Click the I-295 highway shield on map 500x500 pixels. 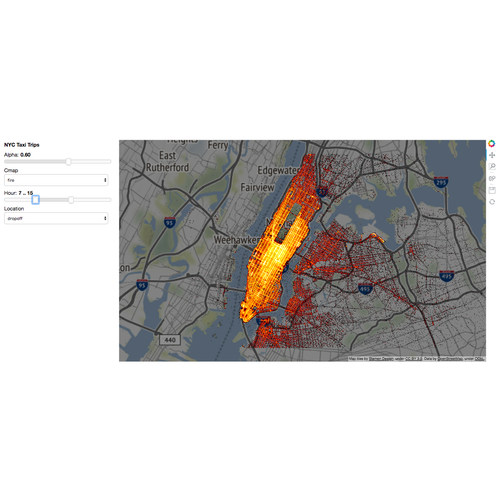[441, 182]
